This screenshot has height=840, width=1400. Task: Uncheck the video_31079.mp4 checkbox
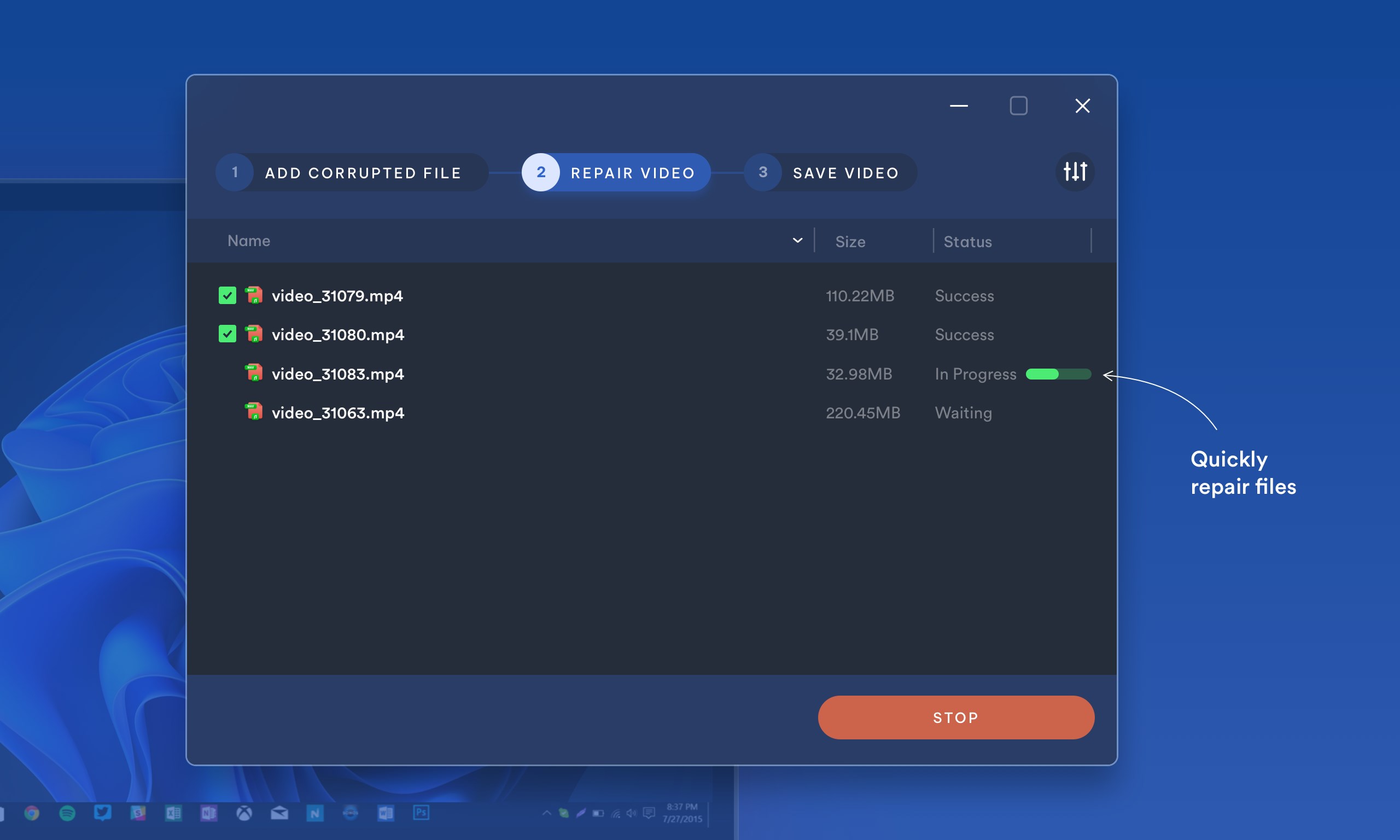(x=227, y=295)
